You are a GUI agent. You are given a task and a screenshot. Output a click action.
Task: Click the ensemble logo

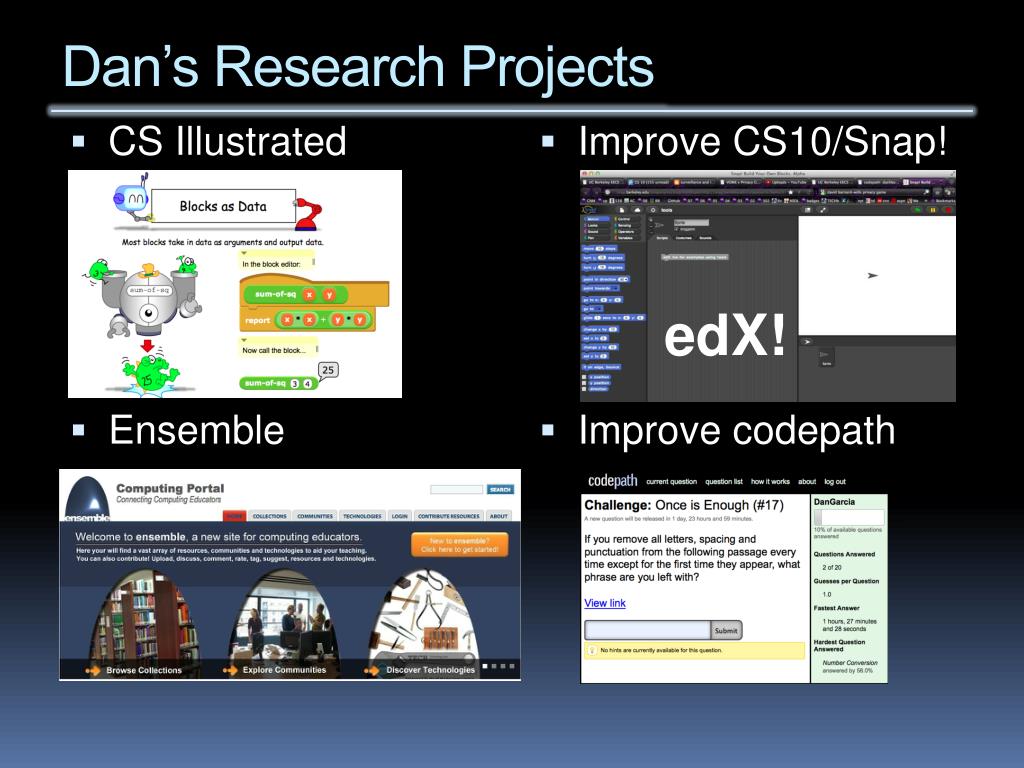88,498
